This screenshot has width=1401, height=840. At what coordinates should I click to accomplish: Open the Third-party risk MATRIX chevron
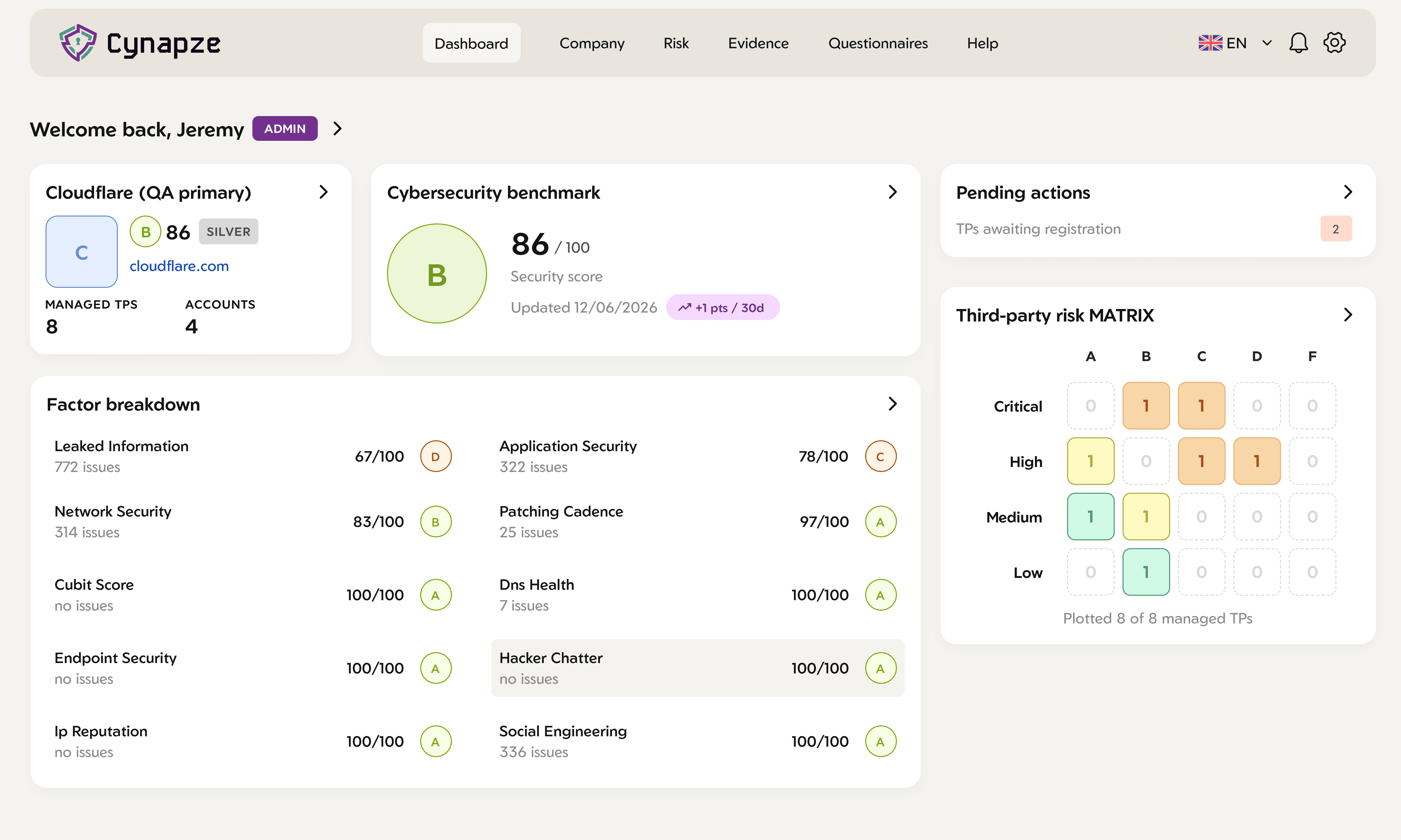(1348, 315)
